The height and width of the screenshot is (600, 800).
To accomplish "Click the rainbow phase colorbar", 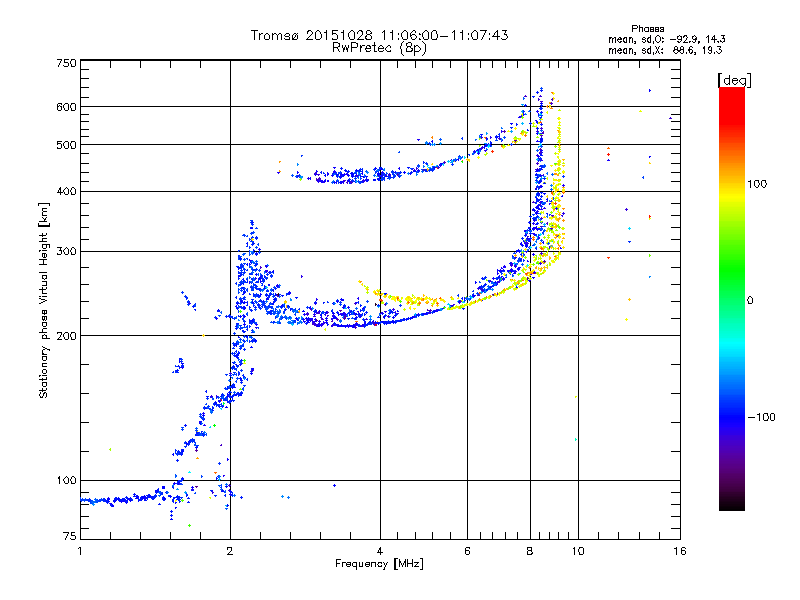I will pyautogui.click(x=732, y=299).
